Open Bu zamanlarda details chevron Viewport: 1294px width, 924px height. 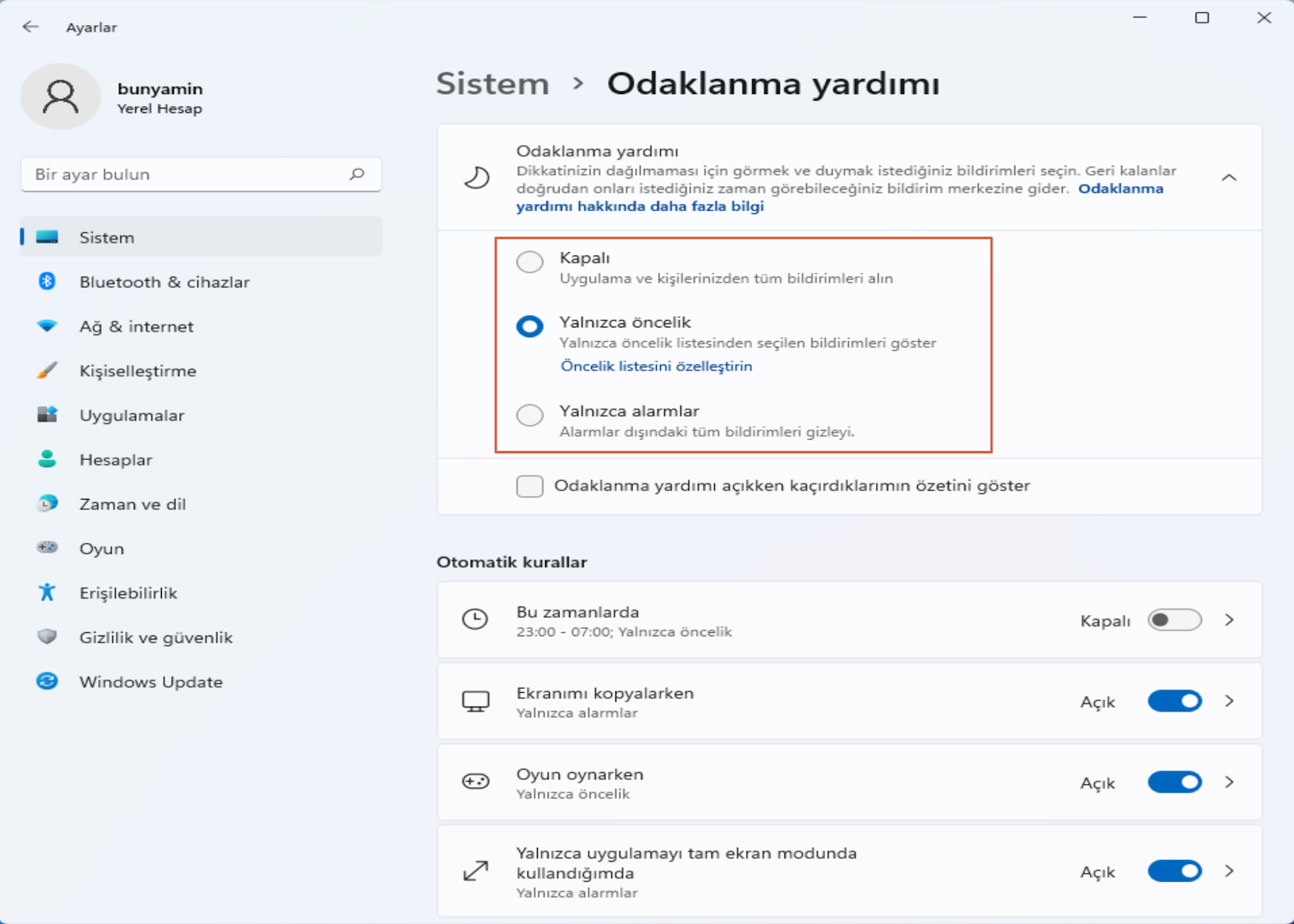point(1229,620)
